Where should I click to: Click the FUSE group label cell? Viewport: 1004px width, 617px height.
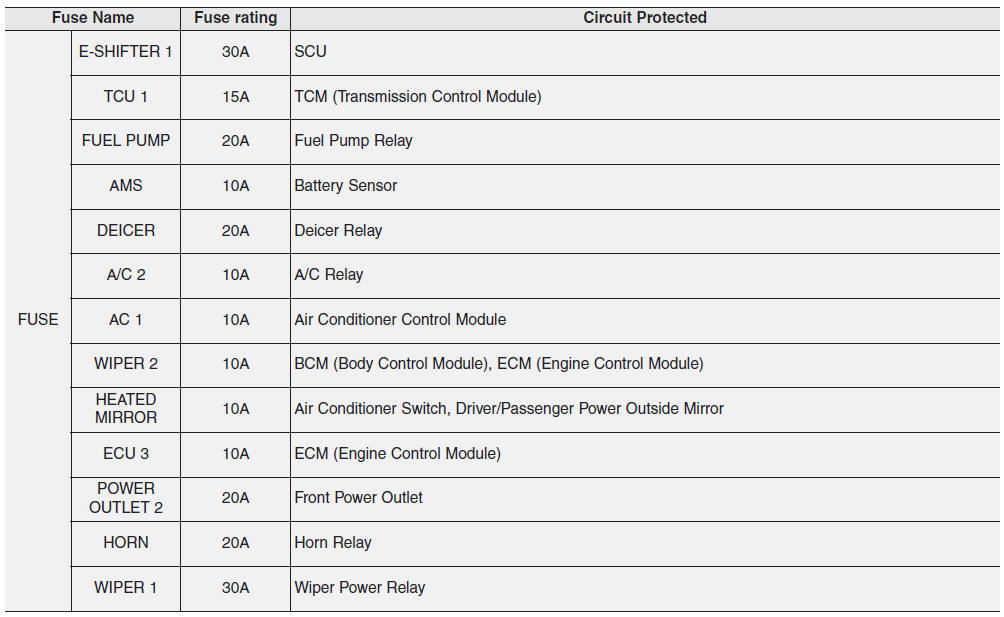[38, 319]
